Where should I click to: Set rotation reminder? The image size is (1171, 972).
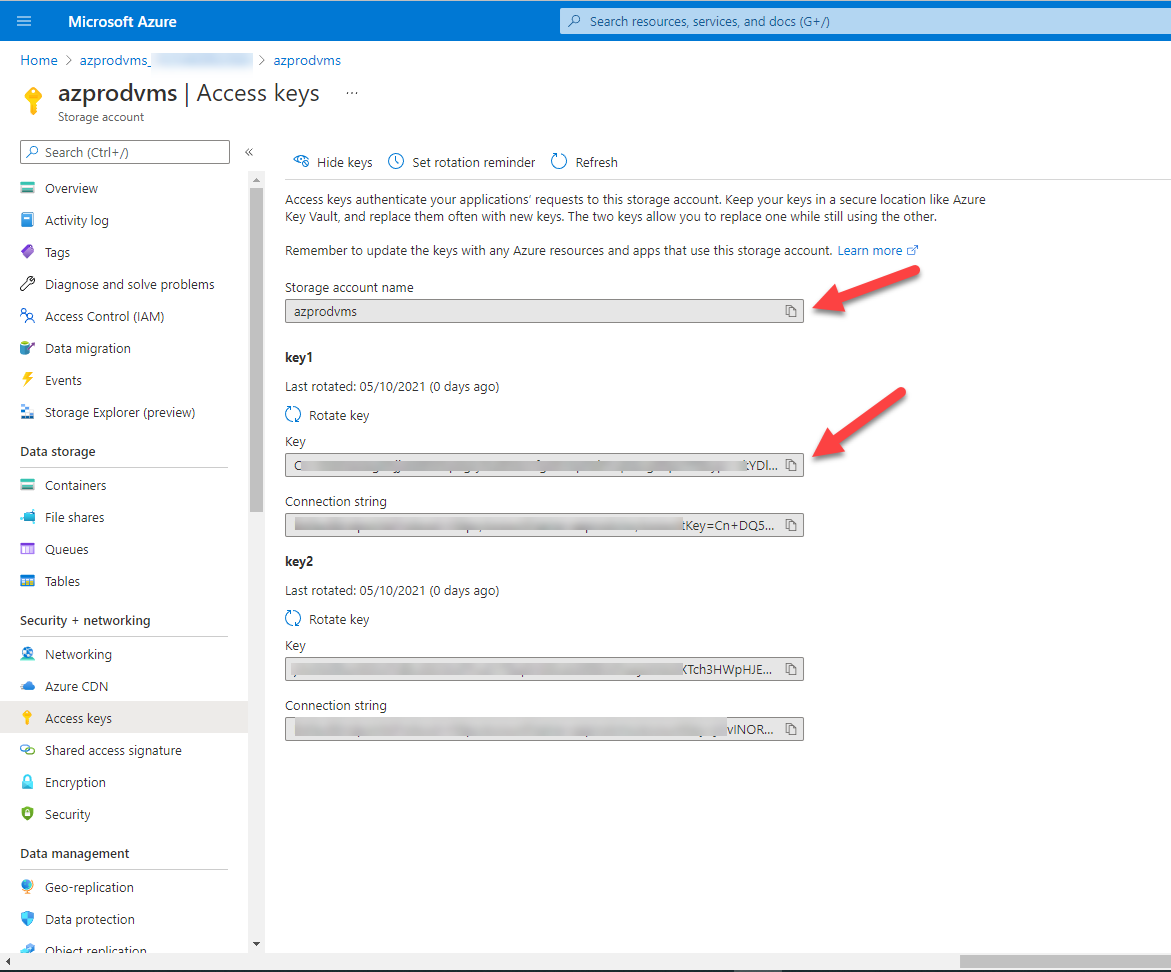462,162
